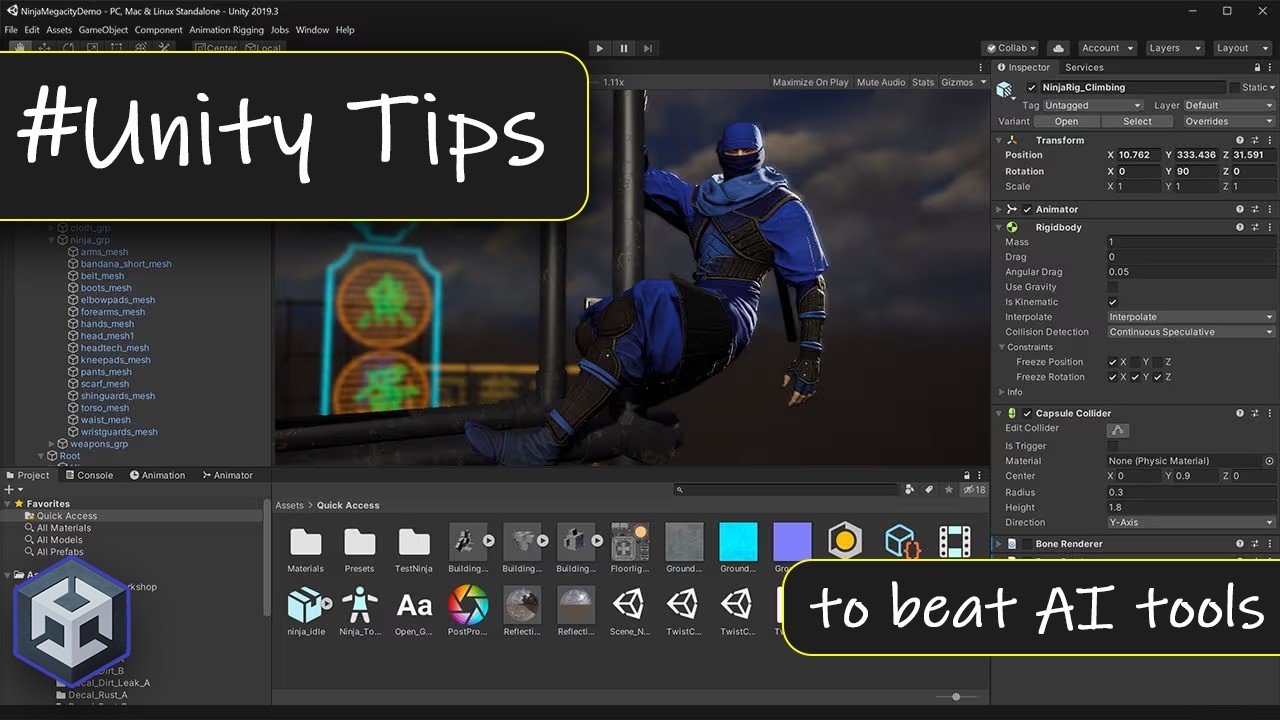This screenshot has height=720, width=1280.
Task: Open the Animation Rigging menu
Action: pyautogui.click(x=227, y=30)
